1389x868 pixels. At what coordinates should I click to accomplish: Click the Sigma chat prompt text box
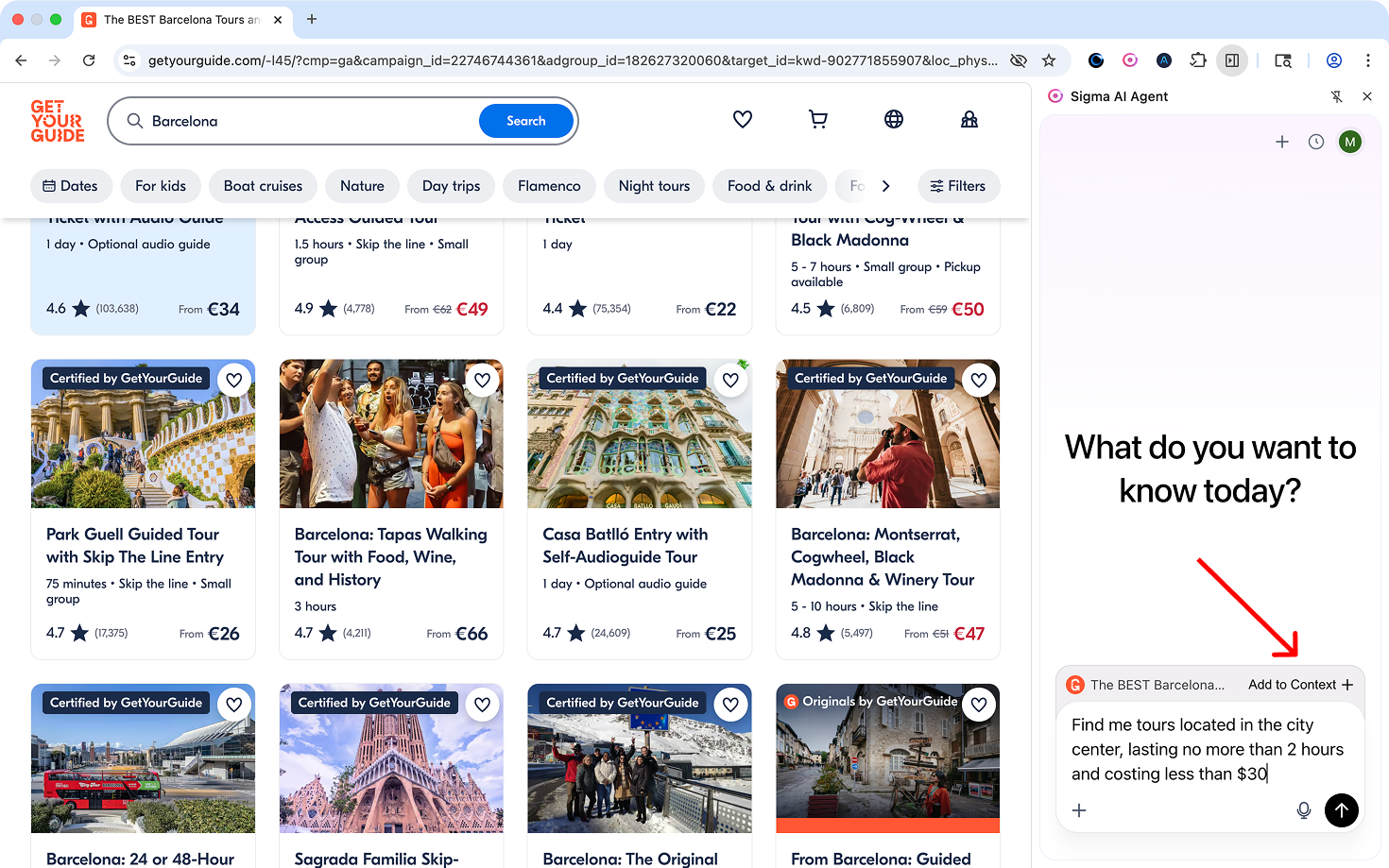pos(1209,749)
